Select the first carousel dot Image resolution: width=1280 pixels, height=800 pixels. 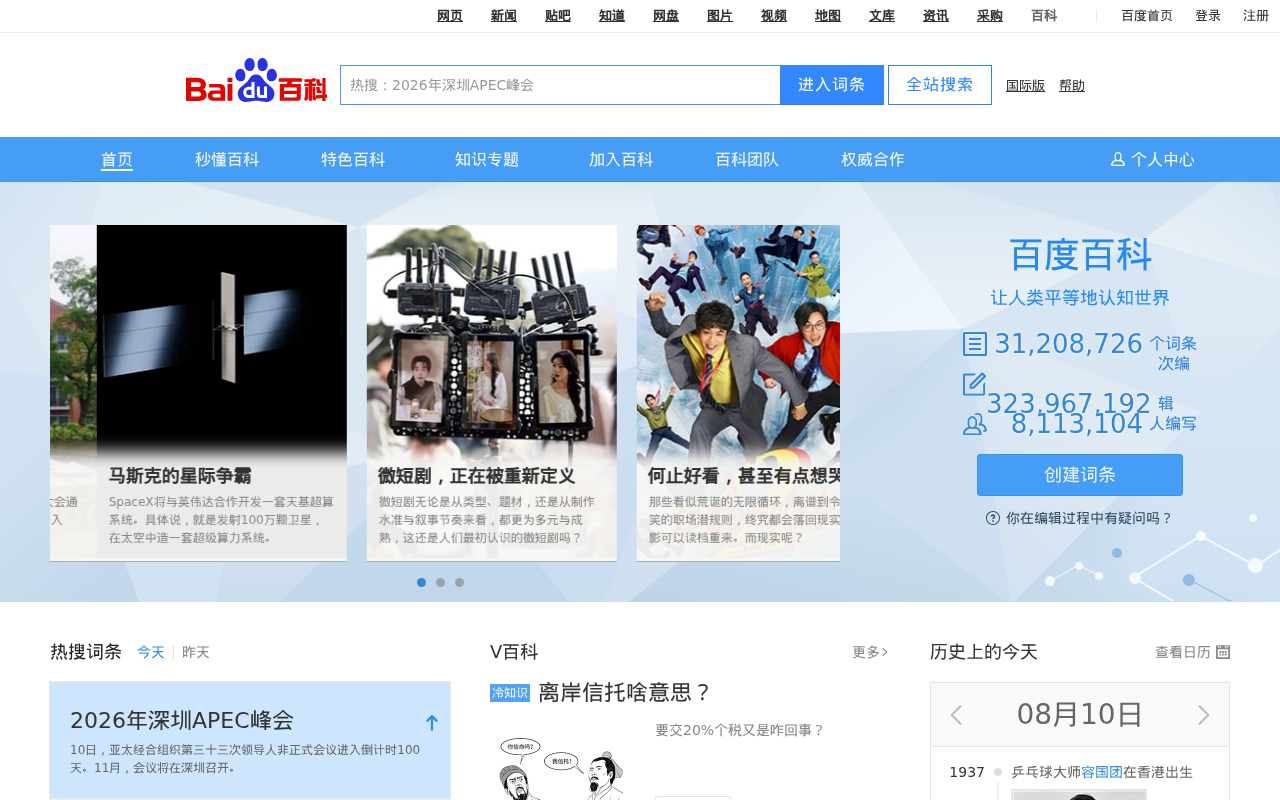(422, 582)
